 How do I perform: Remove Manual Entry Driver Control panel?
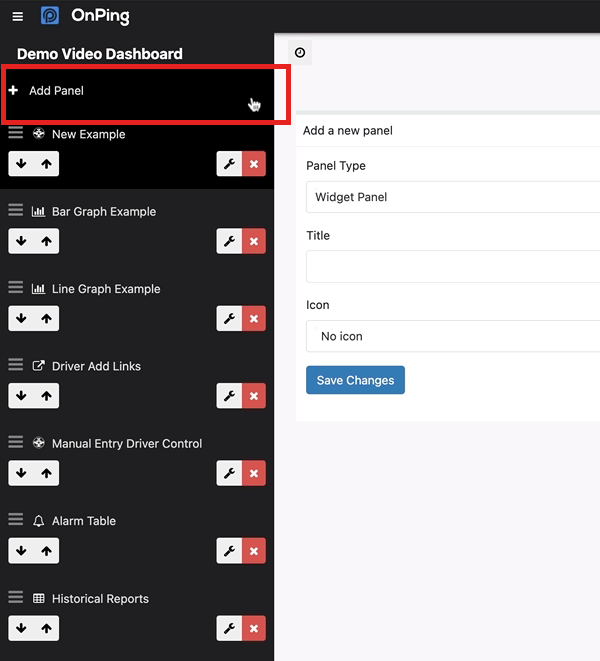point(254,473)
